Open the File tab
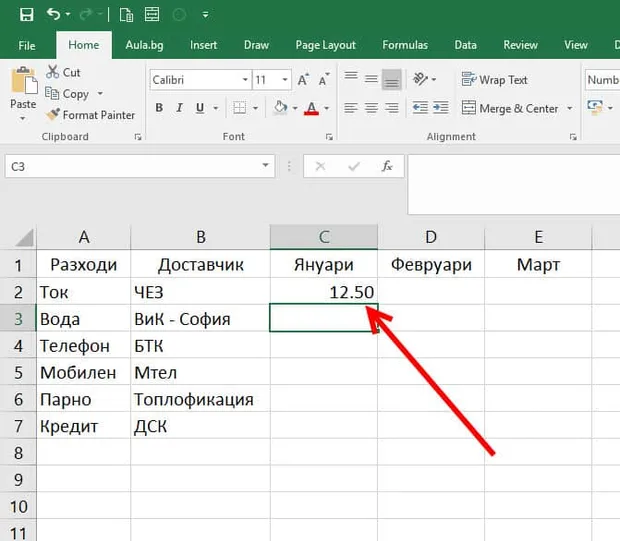 coord(27,45)
